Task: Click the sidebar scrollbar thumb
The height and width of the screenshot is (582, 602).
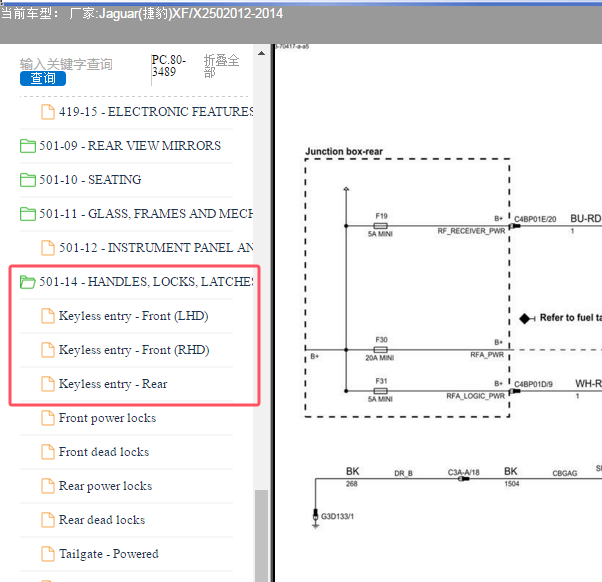Action: (x=261, y=535)
